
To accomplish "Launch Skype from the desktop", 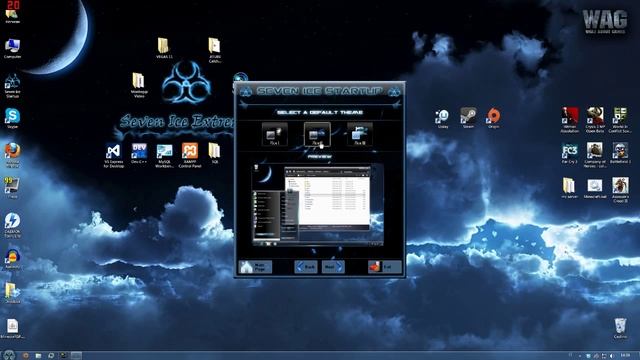I will pos(12,118).
